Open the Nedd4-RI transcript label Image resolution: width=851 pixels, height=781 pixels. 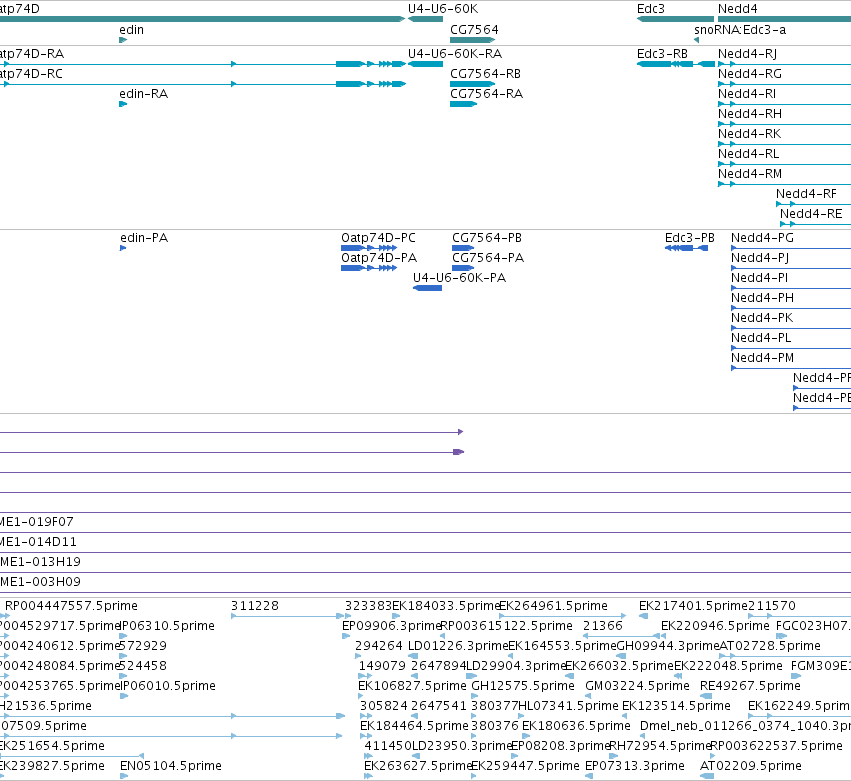[747, 94]
